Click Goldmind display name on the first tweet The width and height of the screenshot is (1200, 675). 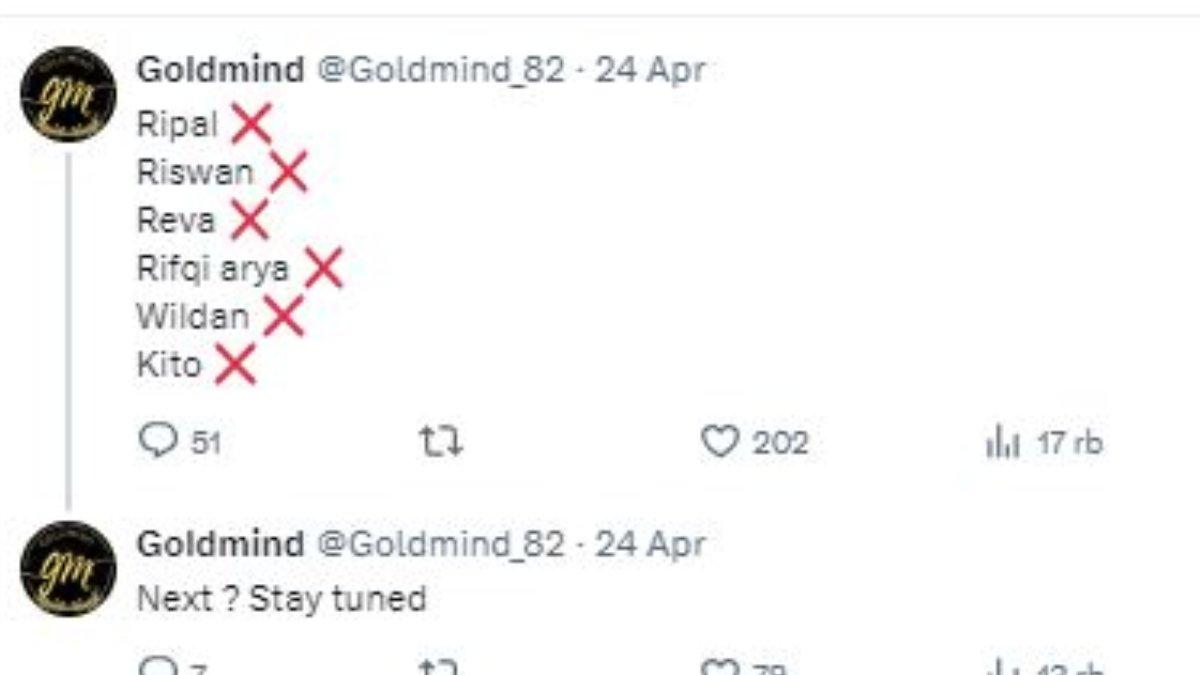[x=220, y=70]
